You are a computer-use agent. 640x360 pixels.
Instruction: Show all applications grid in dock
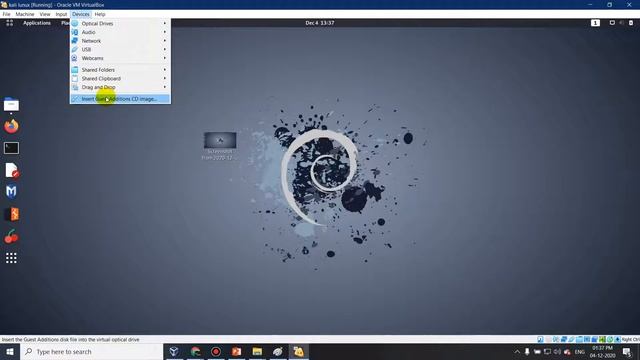pos(11,258)
